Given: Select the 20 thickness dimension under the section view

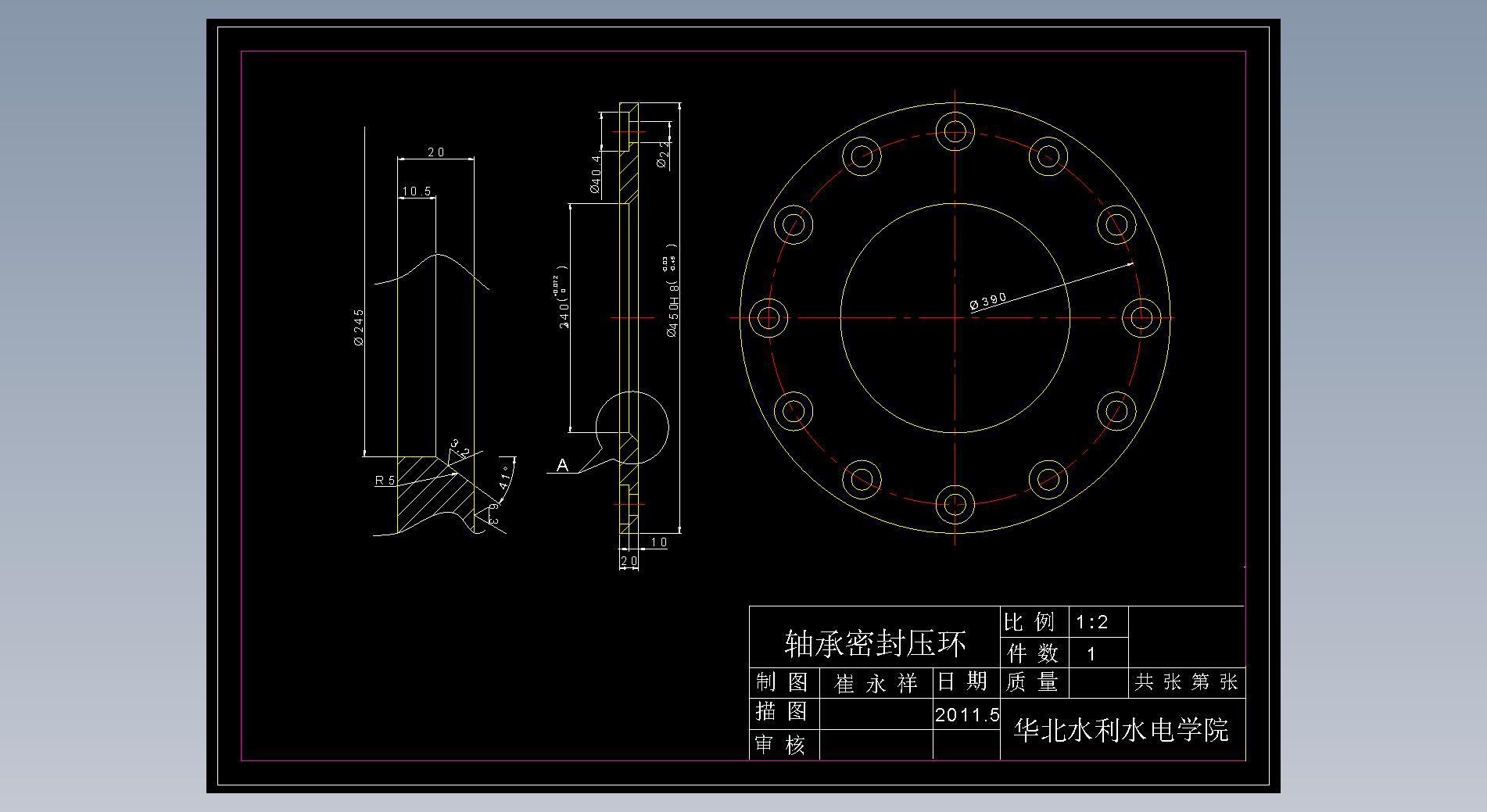Looking at the screenshot, I should (x=629, y=560).
